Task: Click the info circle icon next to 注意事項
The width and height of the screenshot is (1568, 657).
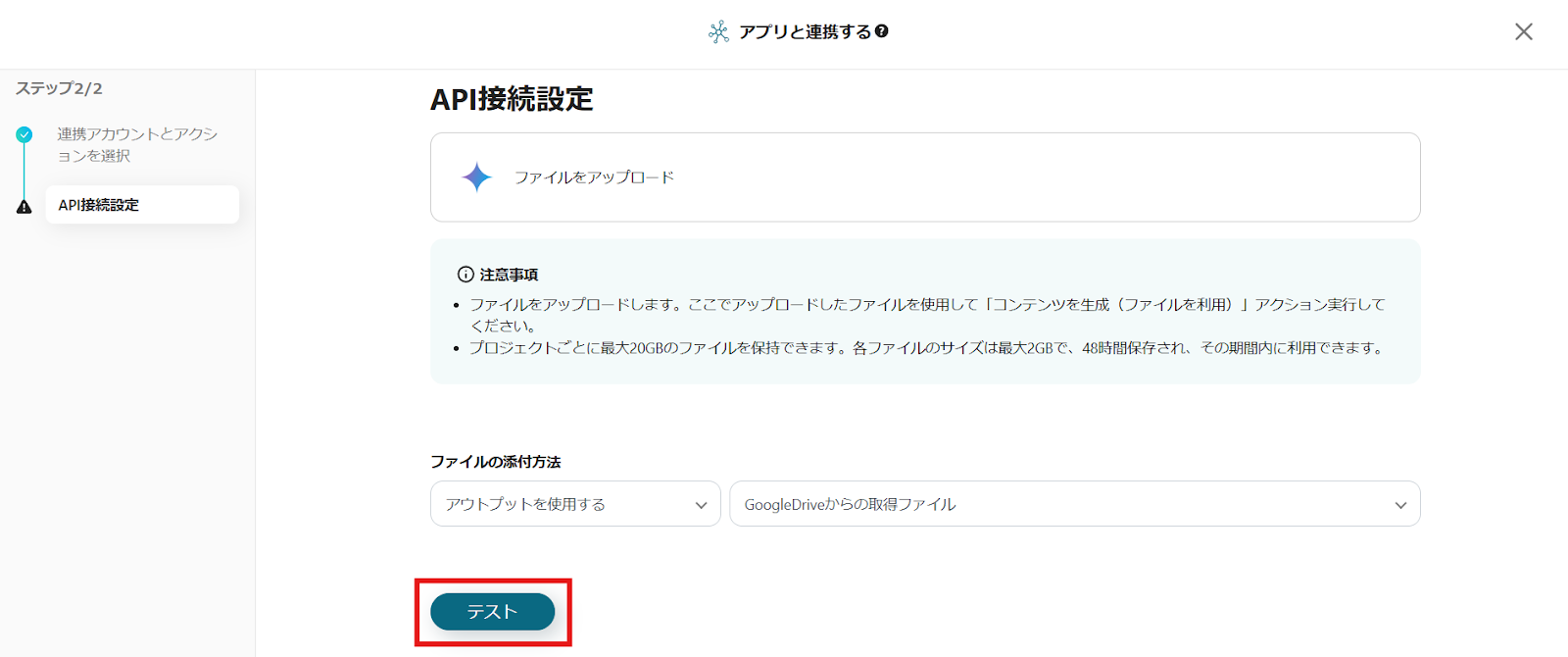Action: coord(465,275)
